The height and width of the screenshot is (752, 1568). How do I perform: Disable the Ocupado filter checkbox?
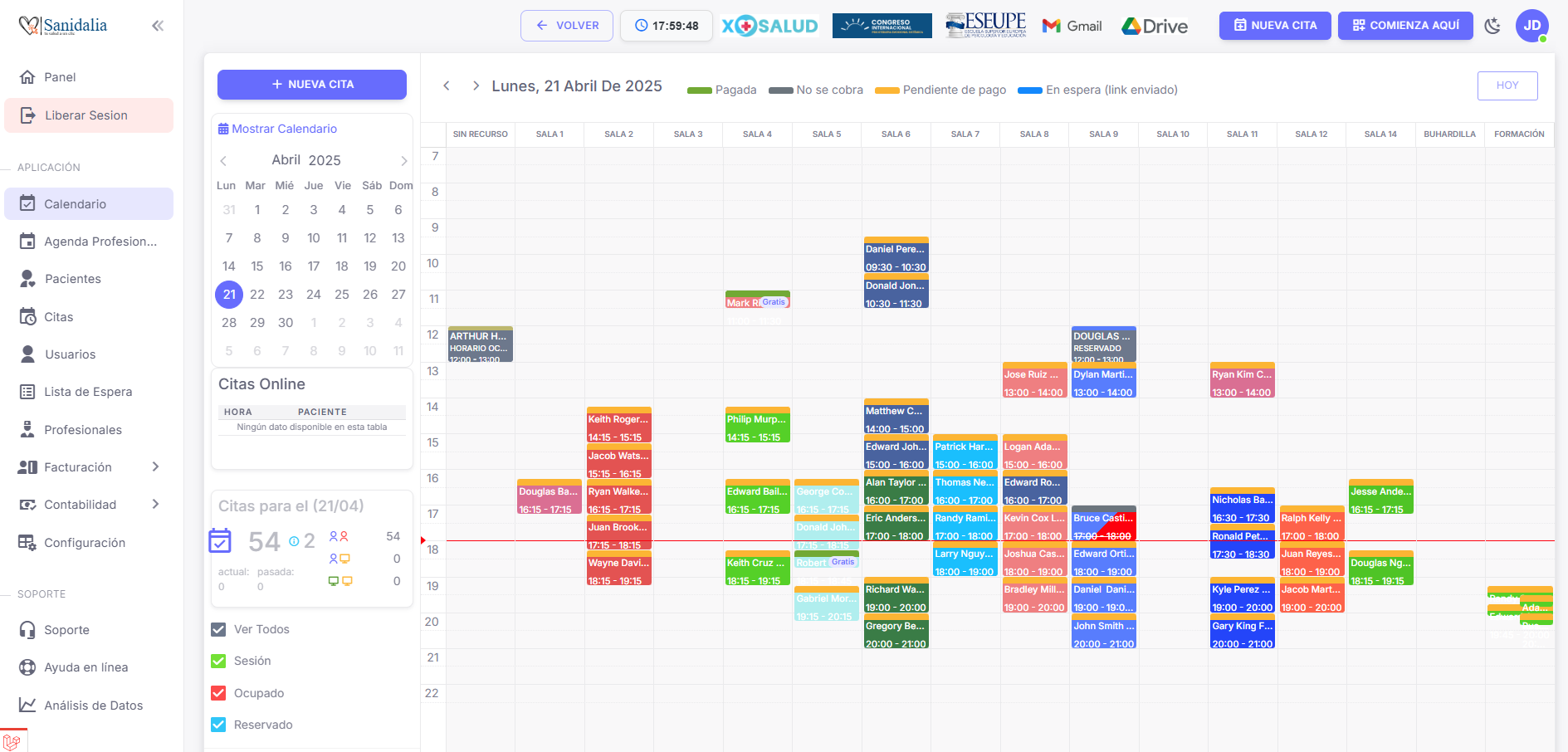pos(218,693)
